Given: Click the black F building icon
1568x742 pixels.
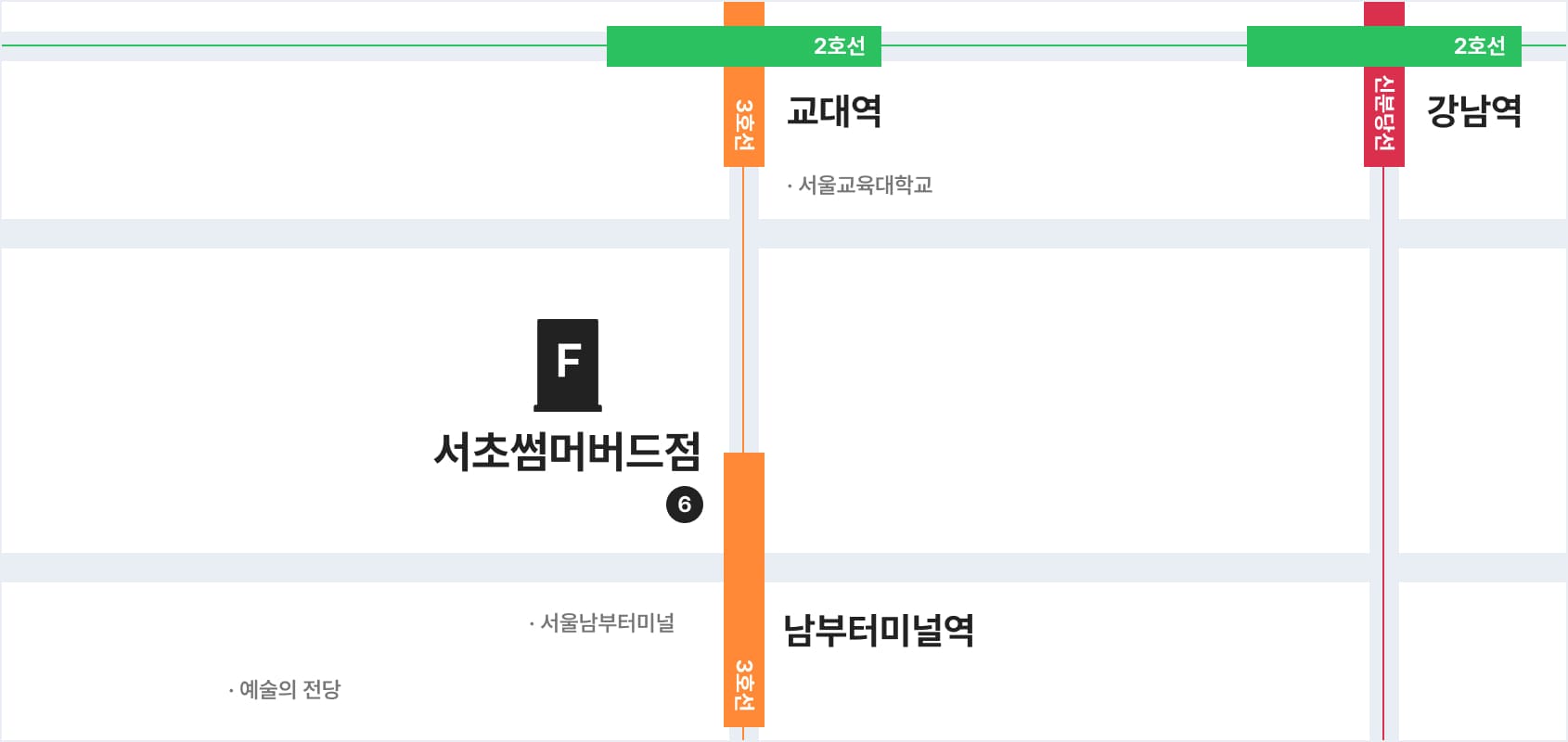Looking at the screenshot, I should point(568,365).
